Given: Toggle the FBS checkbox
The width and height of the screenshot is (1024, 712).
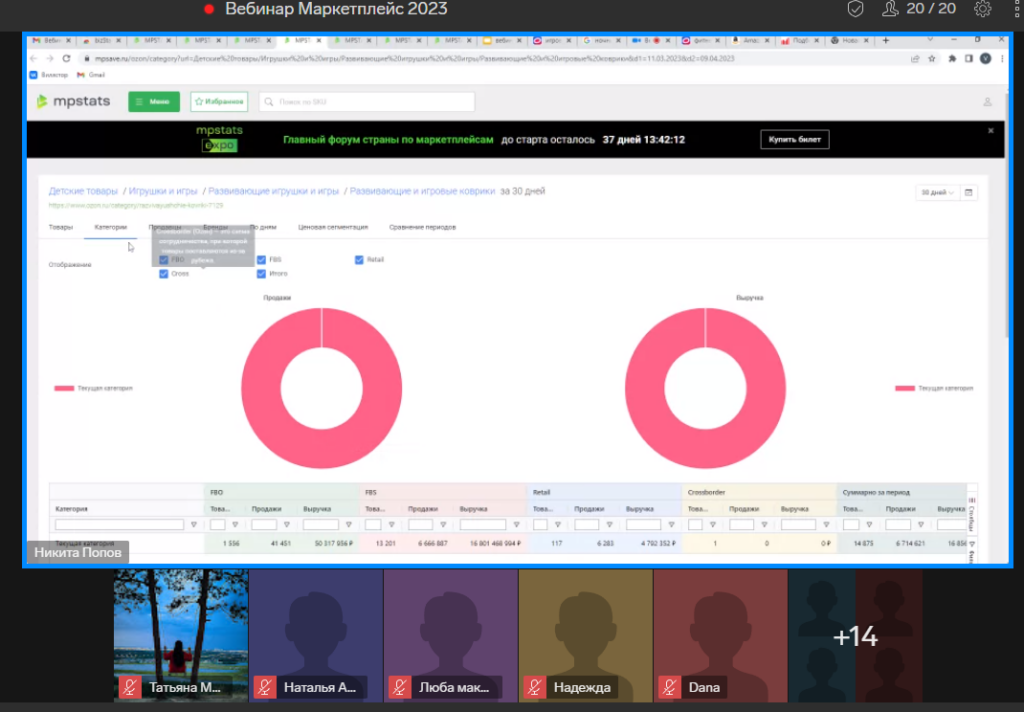Looking at the screenshot, I should click(261, 259).
